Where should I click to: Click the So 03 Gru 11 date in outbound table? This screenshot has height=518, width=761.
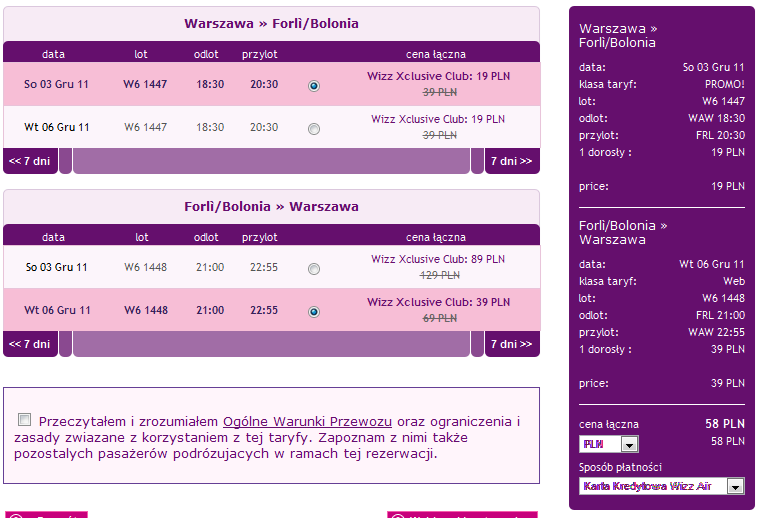tap(56, 84)
